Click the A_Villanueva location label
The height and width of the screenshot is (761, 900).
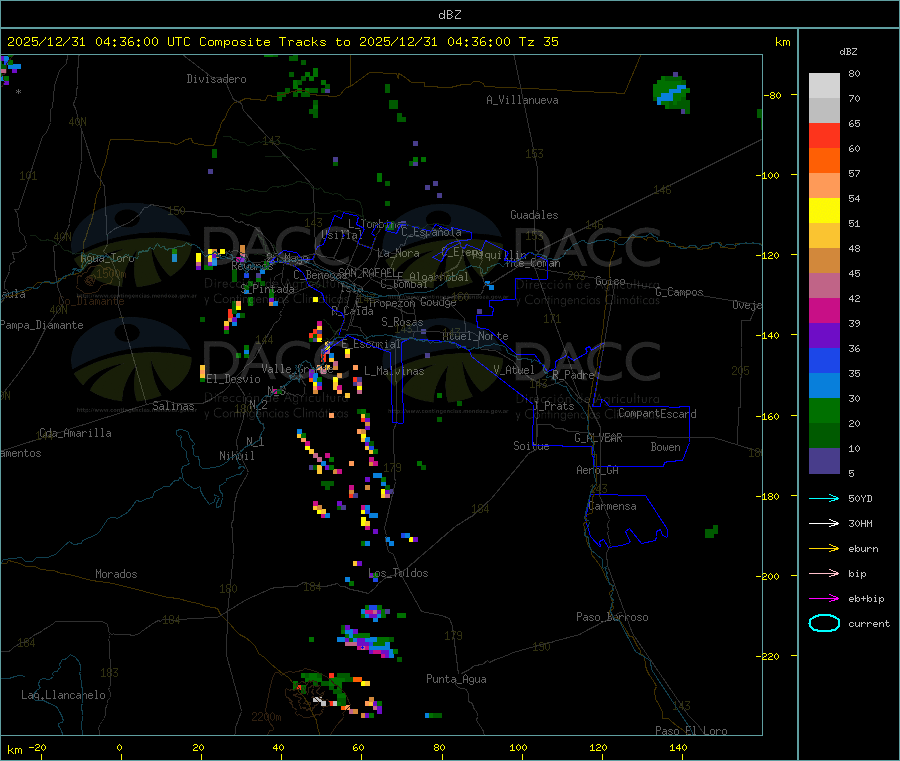(x=522, y=100)
